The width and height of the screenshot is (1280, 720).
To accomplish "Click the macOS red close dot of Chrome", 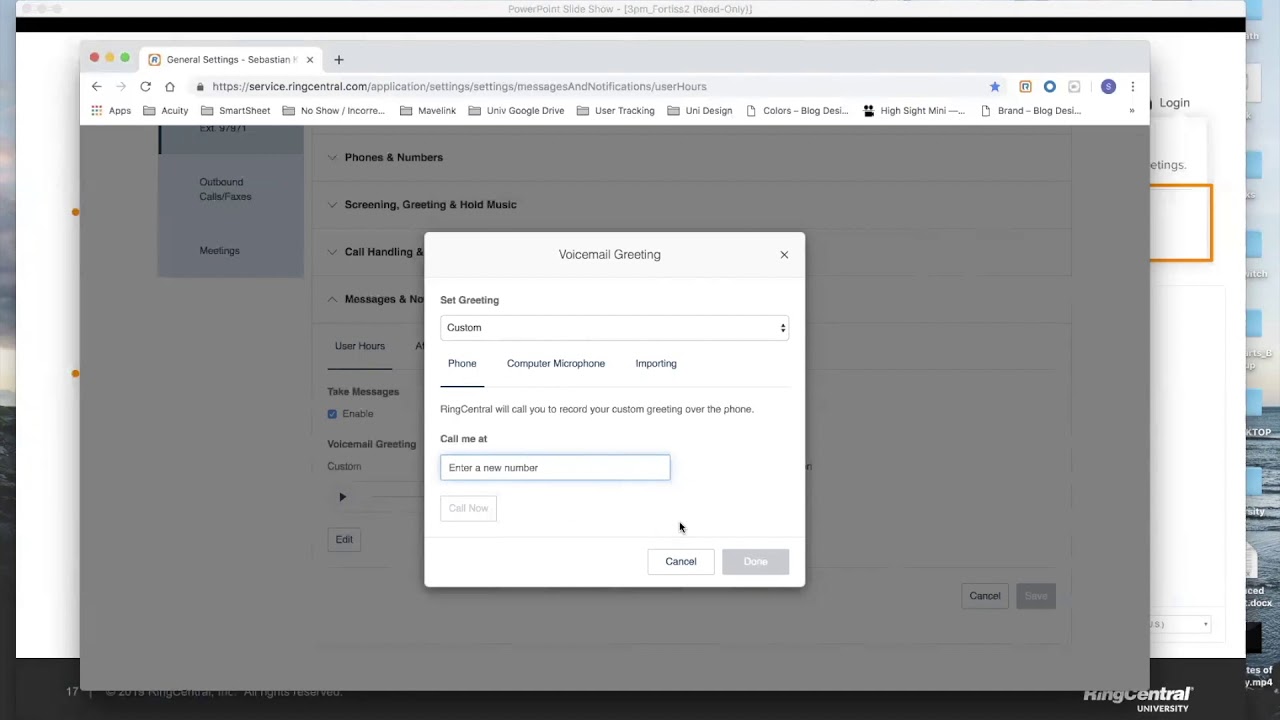I will 94,58.
